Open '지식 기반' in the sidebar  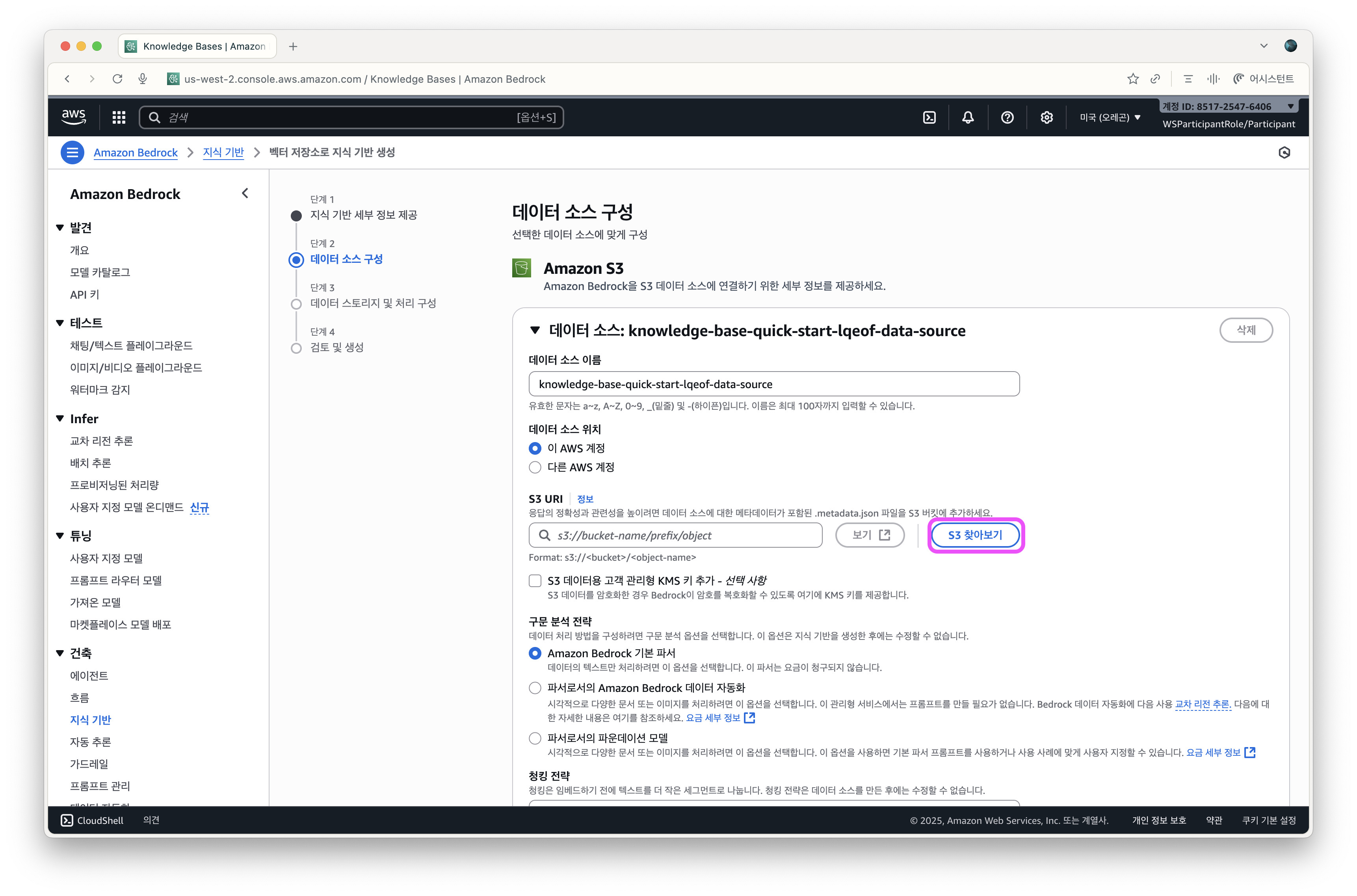click(x=90, y=719)
